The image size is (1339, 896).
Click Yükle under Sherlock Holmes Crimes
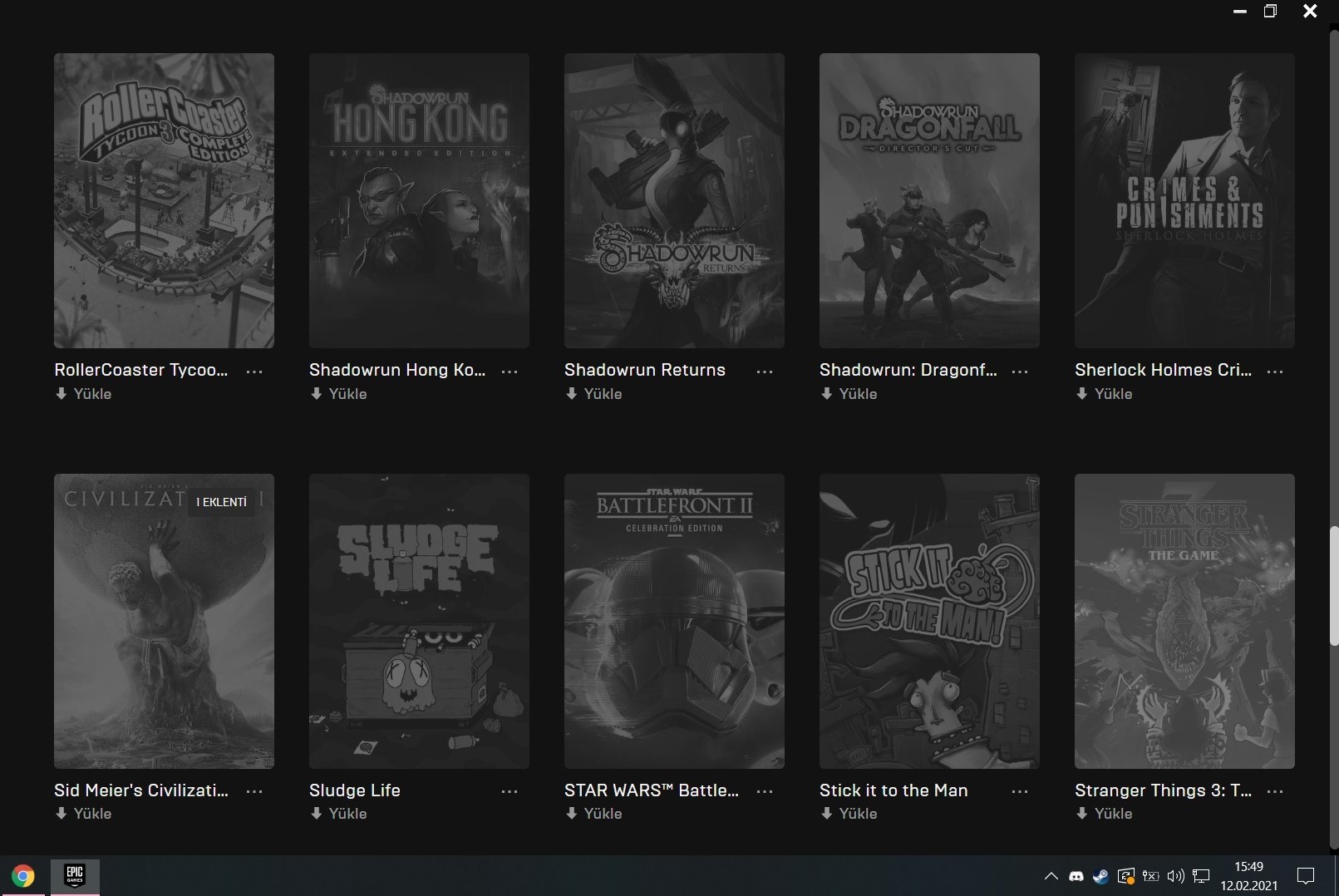1104,394
